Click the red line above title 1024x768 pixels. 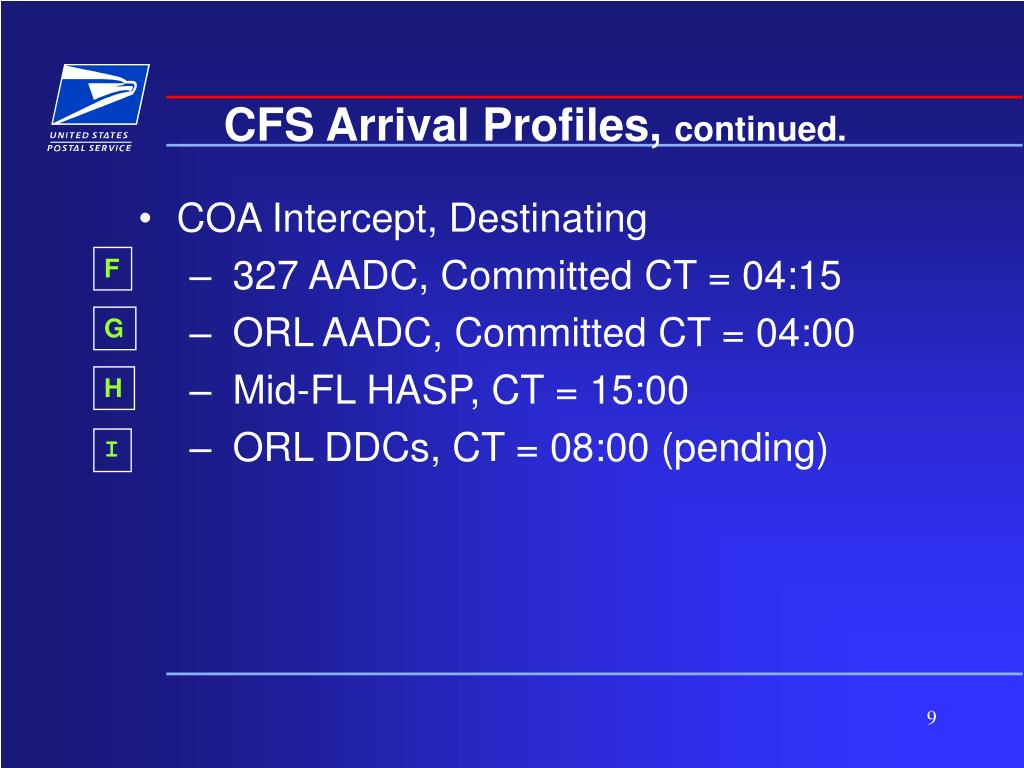[594, 97]
